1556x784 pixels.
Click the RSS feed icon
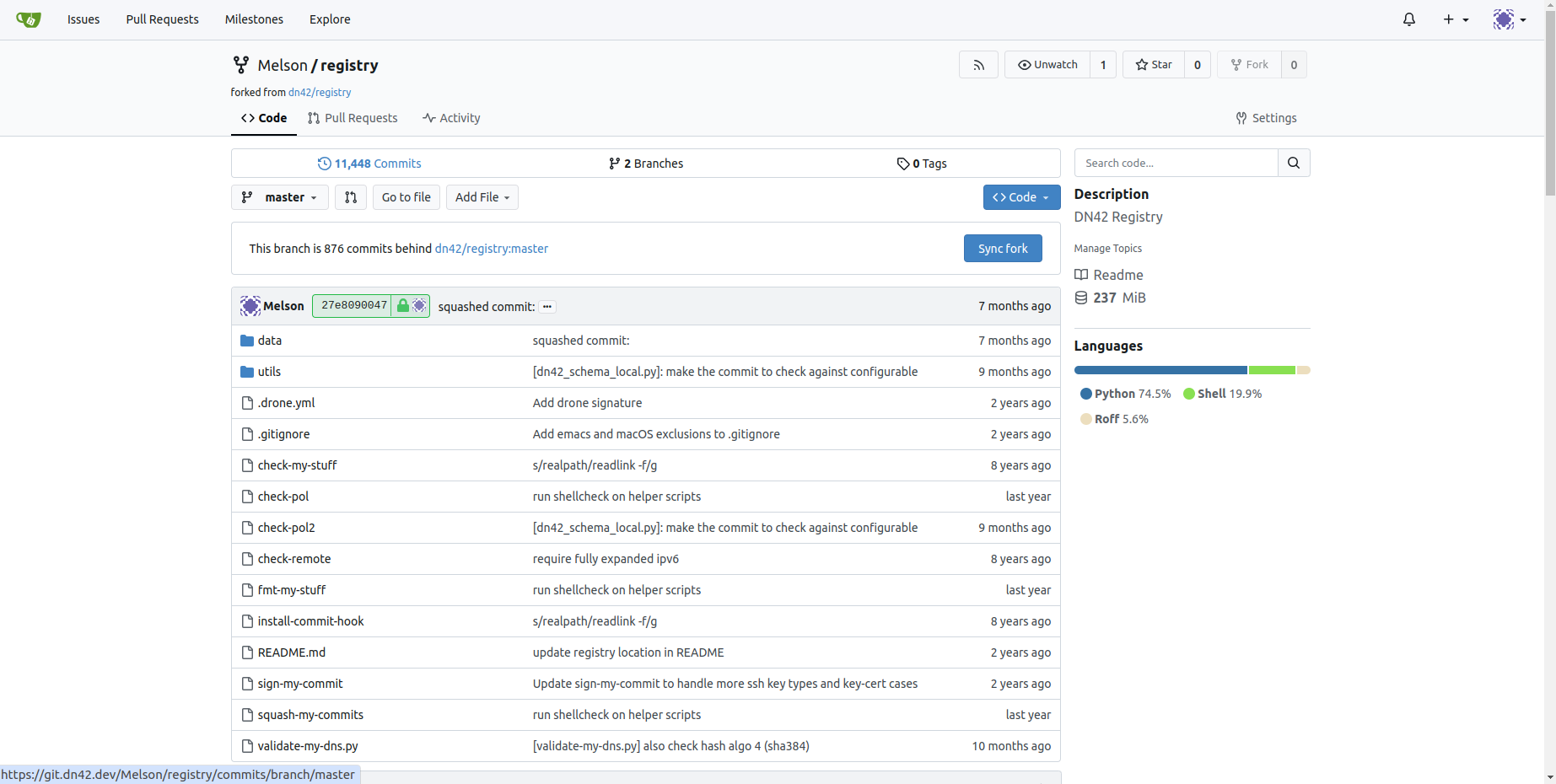click(x=978, y=65)
